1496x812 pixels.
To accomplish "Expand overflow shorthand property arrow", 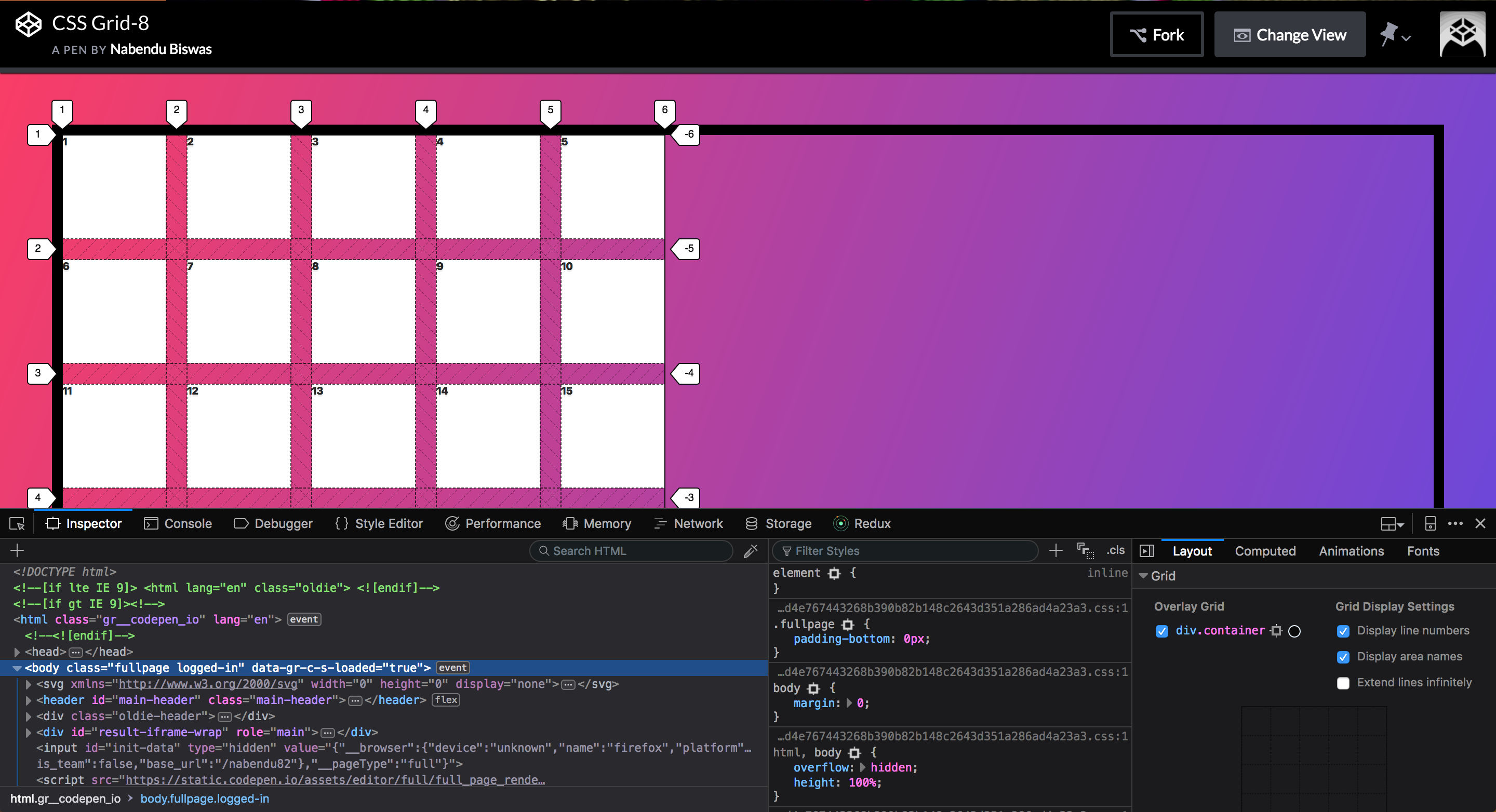I will pos(862,767).
